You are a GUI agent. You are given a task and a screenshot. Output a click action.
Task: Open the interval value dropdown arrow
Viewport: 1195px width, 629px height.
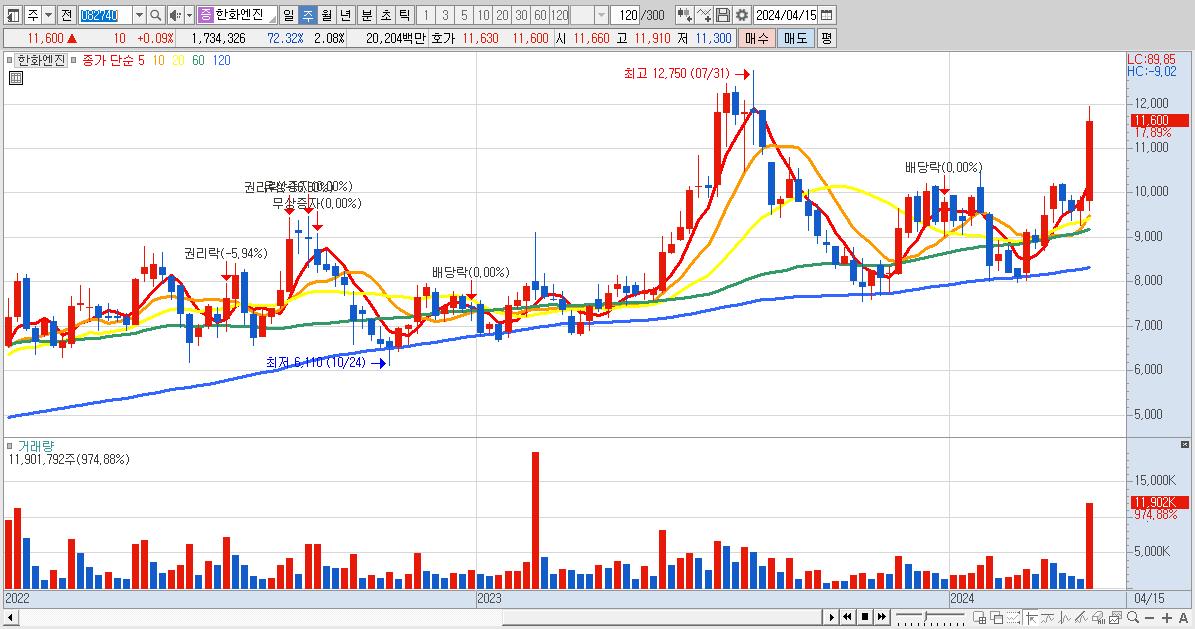tap(601, 14)
